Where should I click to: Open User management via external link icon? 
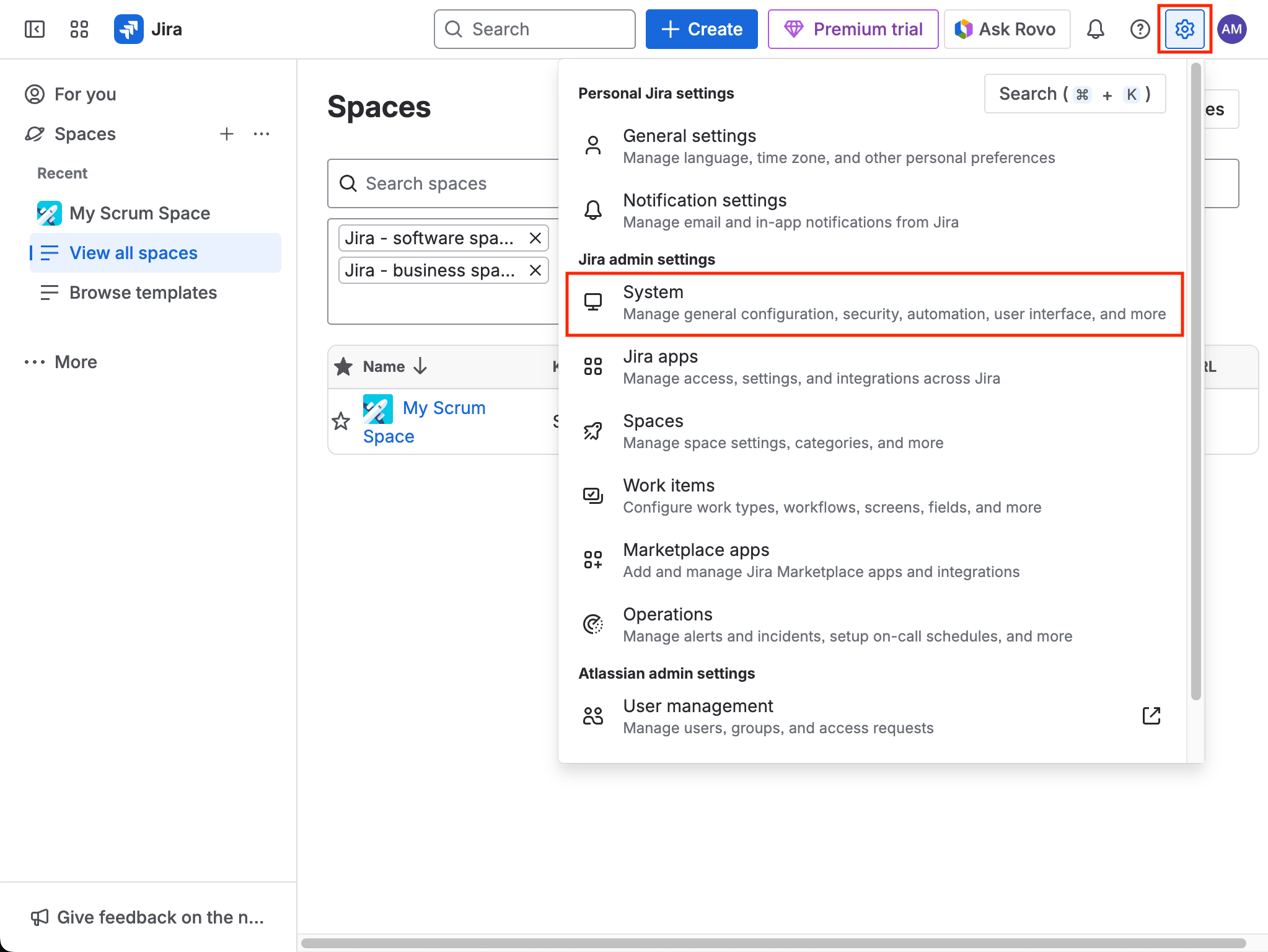tap(1150, 716)
